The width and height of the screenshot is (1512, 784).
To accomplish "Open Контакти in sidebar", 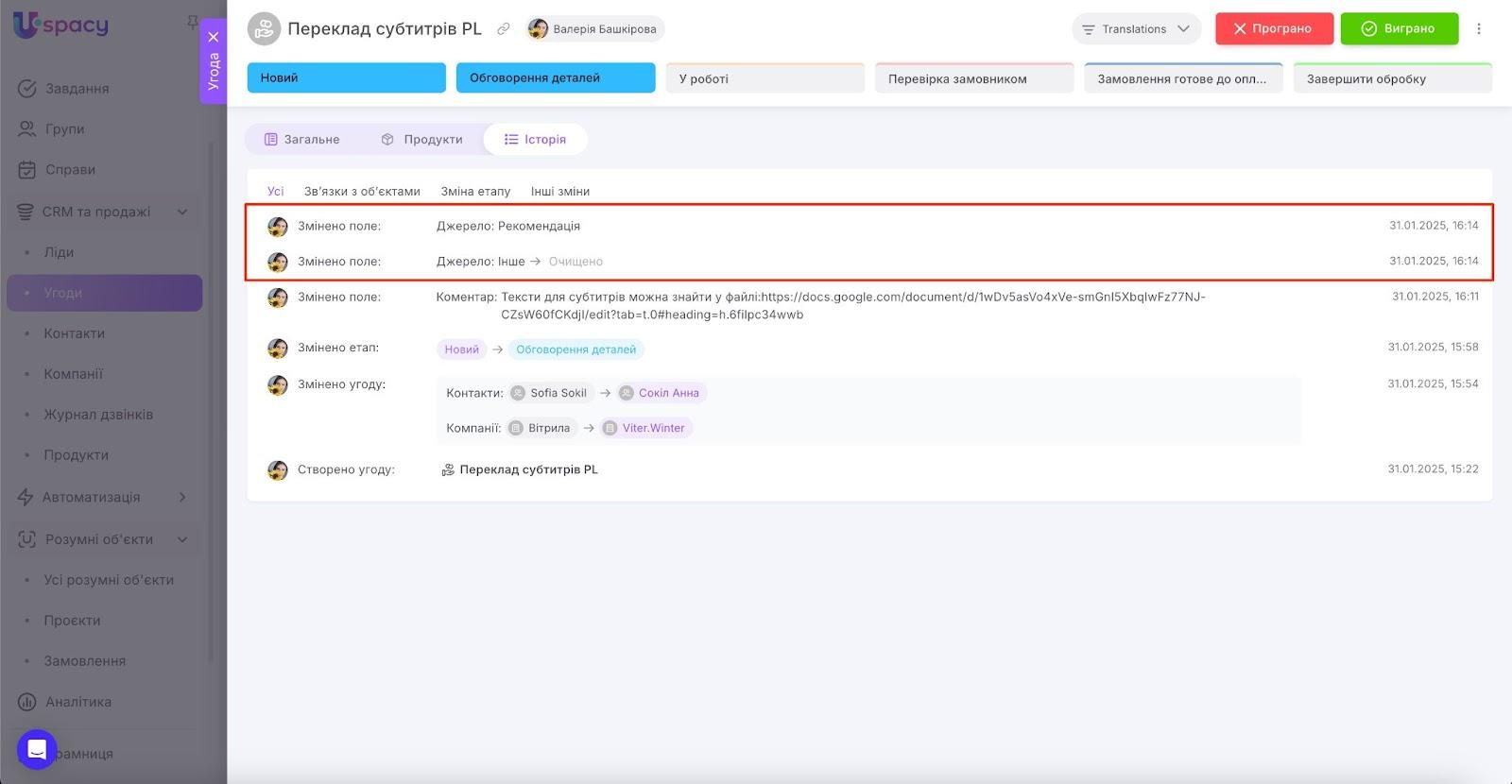I will [75, 333].
